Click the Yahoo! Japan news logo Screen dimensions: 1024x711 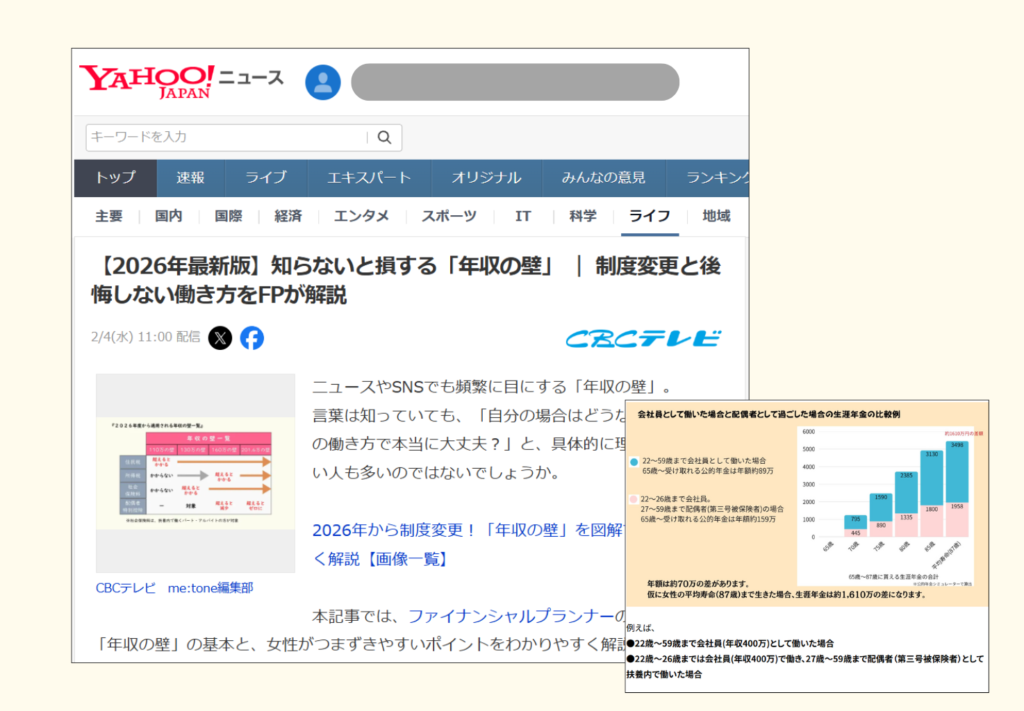pos(180,82)
